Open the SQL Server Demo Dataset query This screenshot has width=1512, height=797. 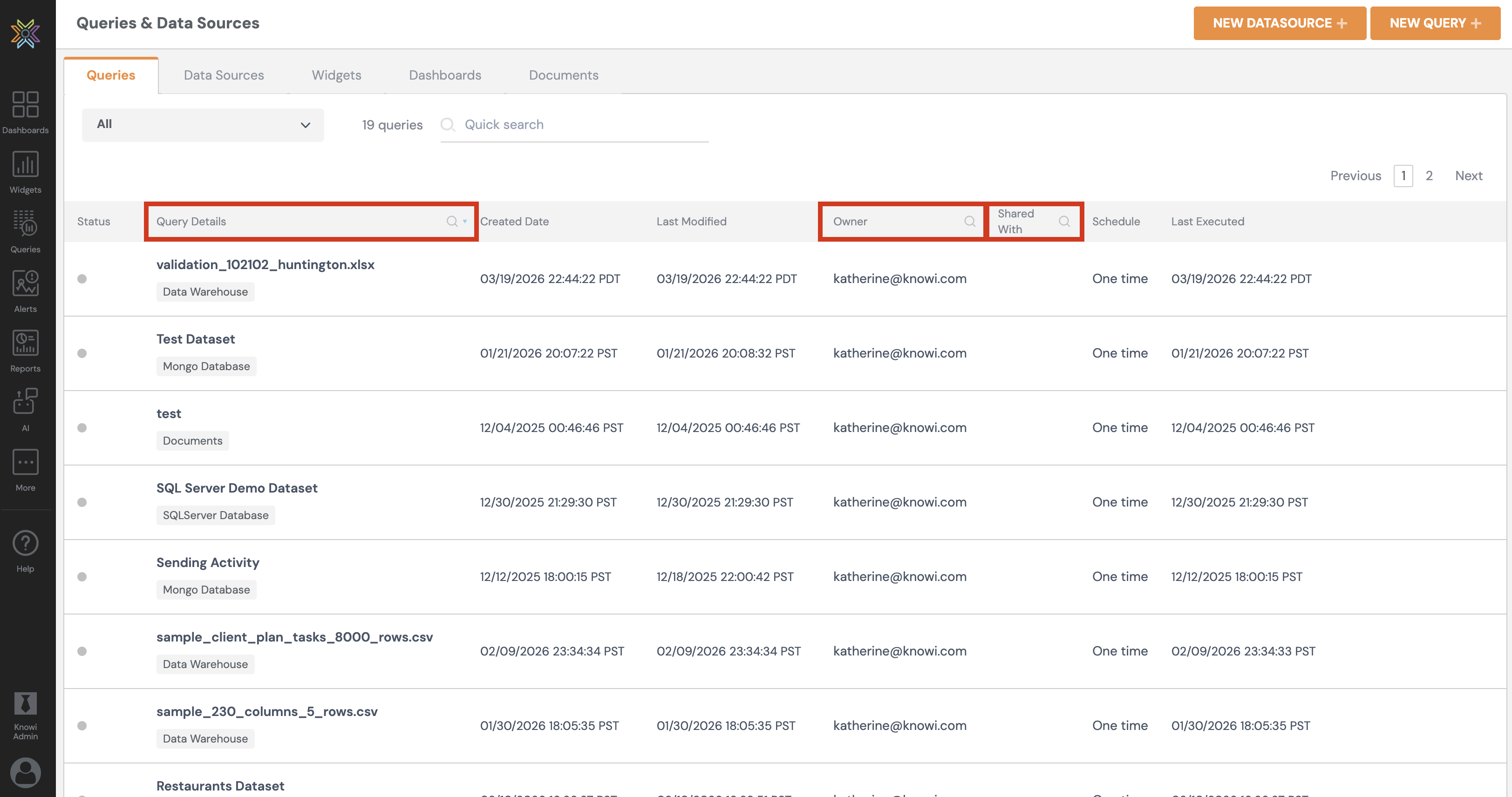[237, 488]
